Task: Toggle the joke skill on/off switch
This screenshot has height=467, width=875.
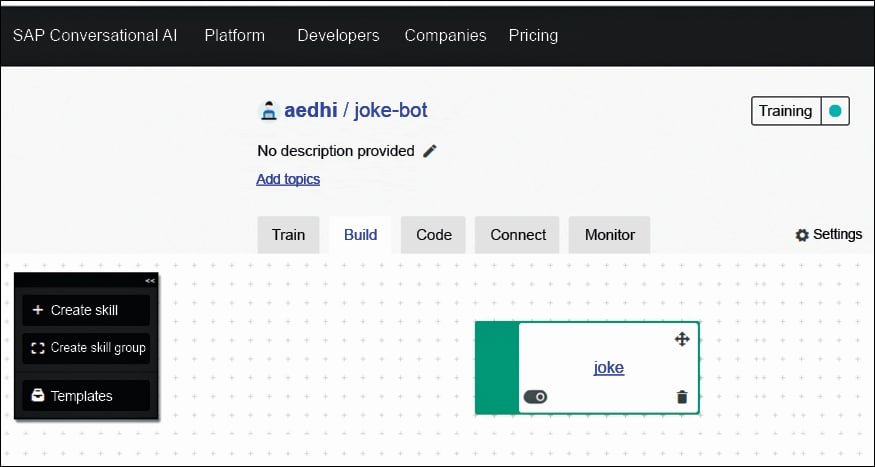Action: click(535, 397)
